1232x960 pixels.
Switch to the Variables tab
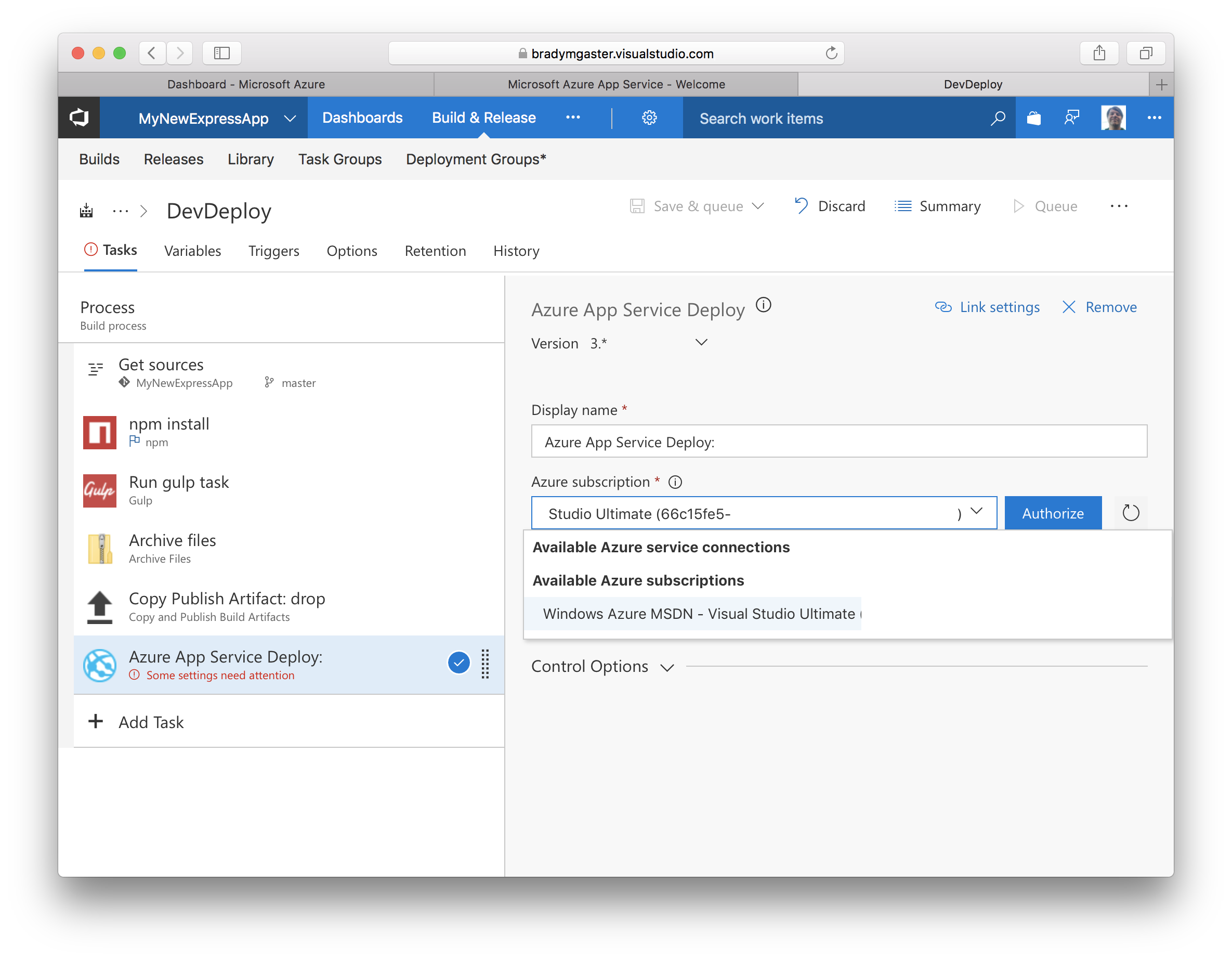point(192,251)
